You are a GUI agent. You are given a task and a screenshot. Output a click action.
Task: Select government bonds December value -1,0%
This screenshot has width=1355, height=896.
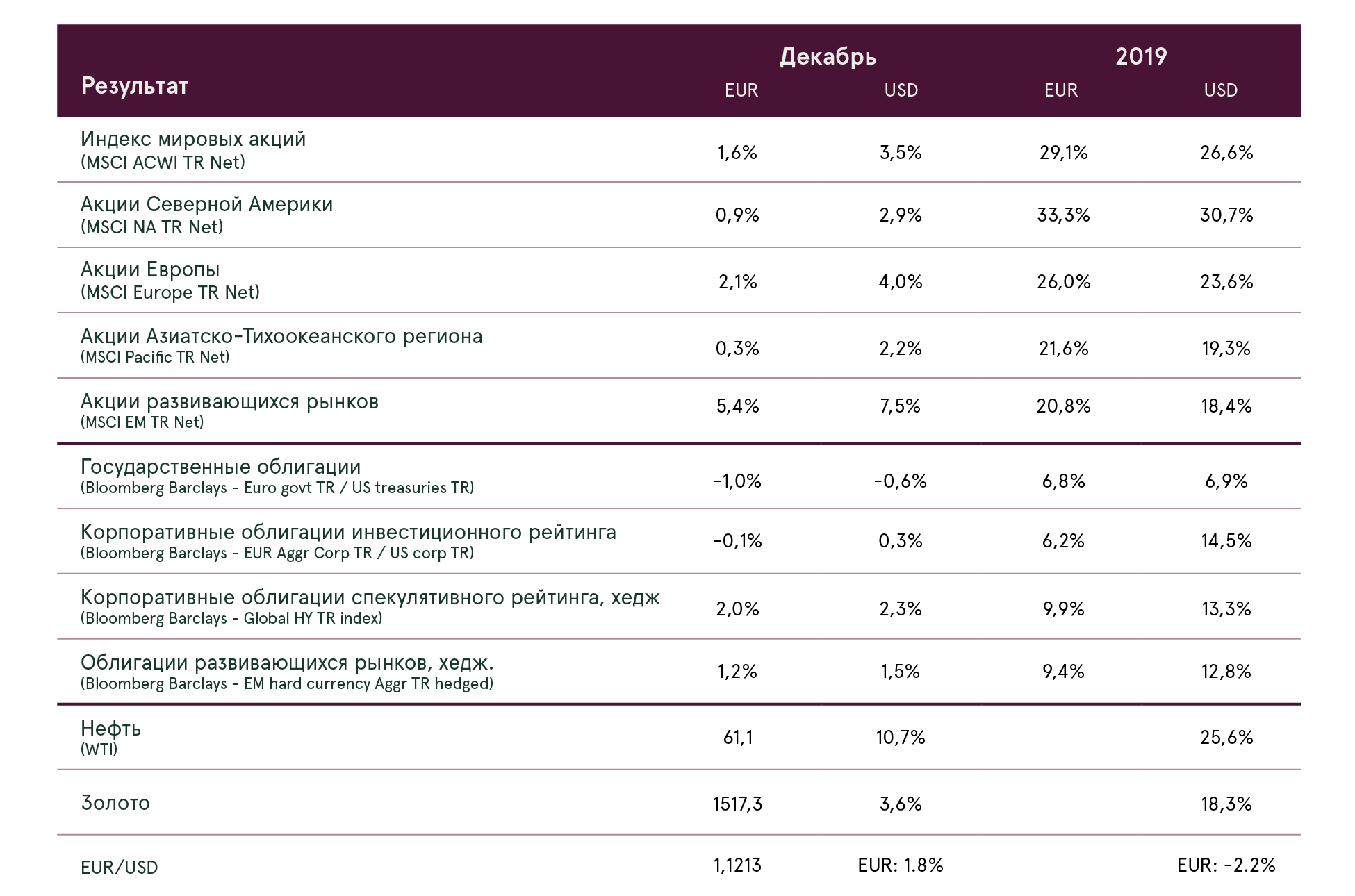tap(737, 481)
